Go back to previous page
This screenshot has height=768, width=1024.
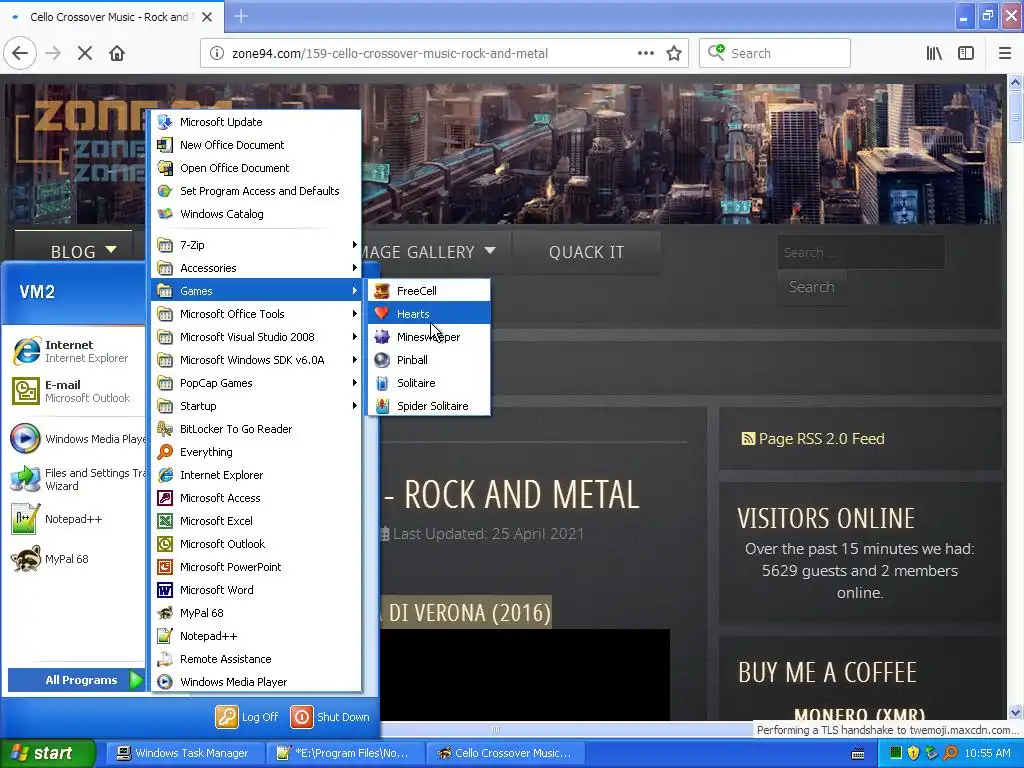click(x=20, y=54)
